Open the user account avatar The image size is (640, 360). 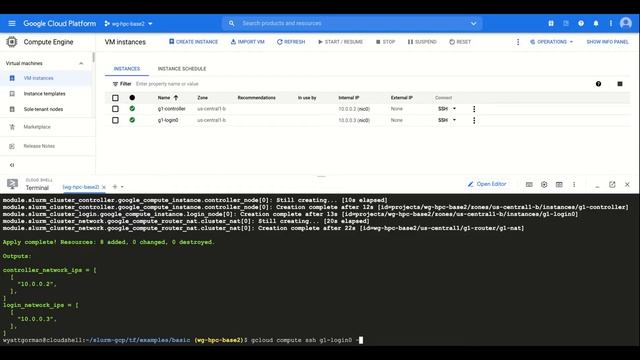coord(626,23)
